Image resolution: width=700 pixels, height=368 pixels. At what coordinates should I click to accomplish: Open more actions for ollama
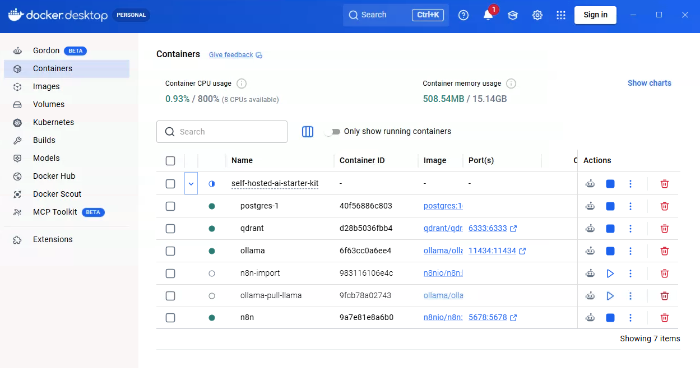coord(630,251)
